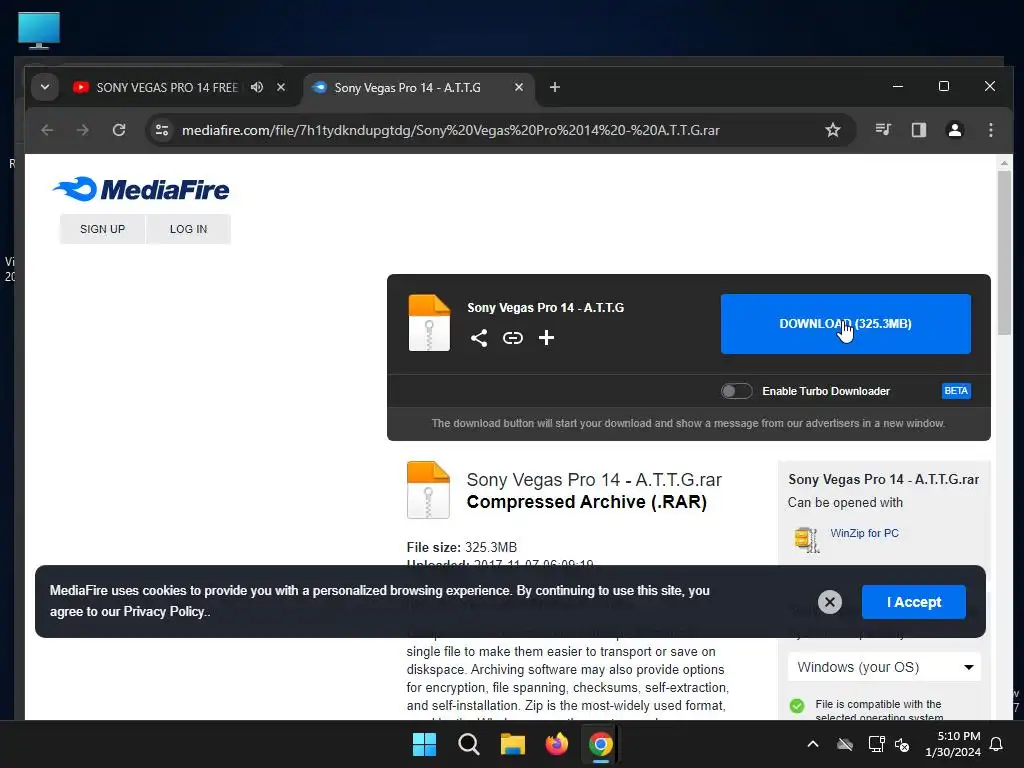Click orange archive icon in dark download panel
Image resolution: width=1024 pixels, height=768 pixels.
pos(429,323)
